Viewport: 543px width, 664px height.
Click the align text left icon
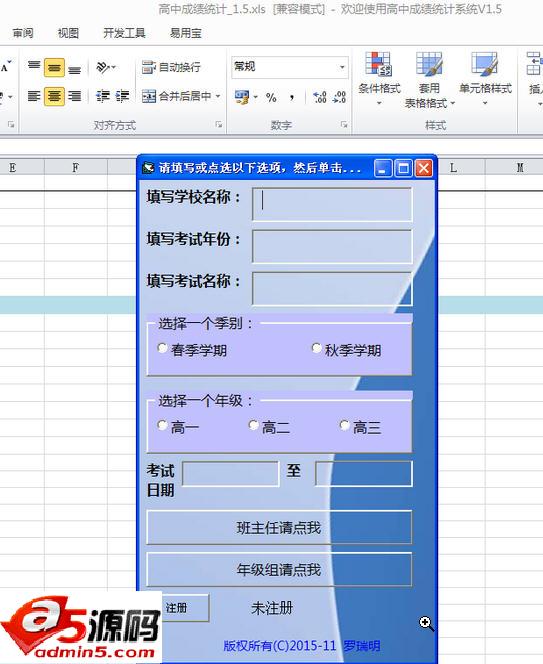pos(34,96)
